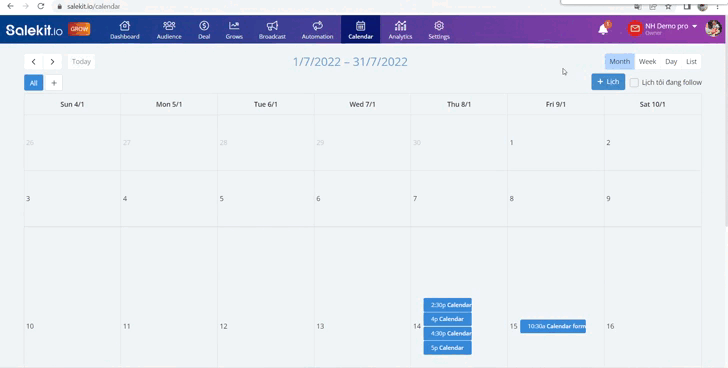728x368 pixels.
Task: Check the notification bell
Action: pos(603,29)
